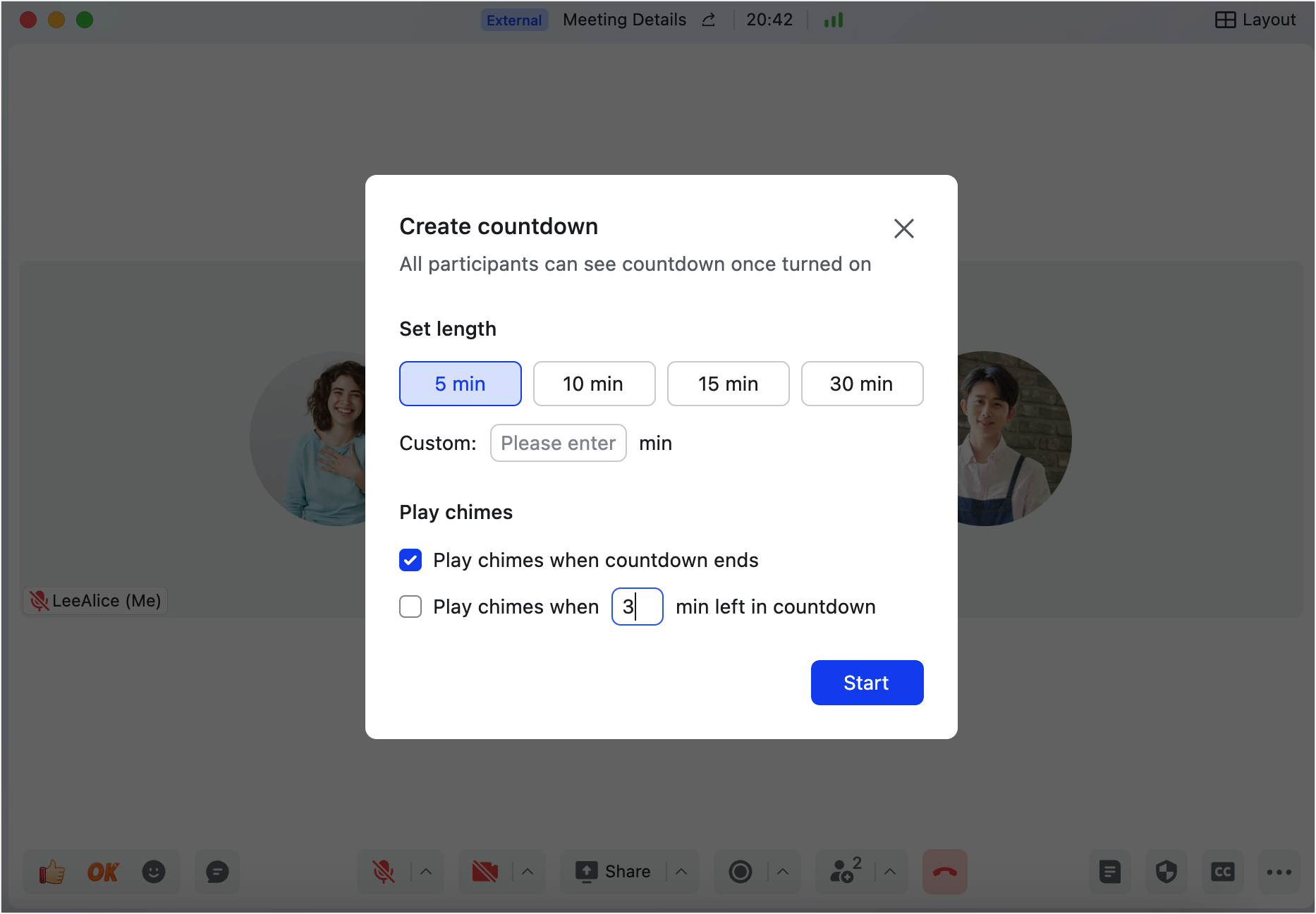Open Meeting Details at the top

(x=624, y=20)
